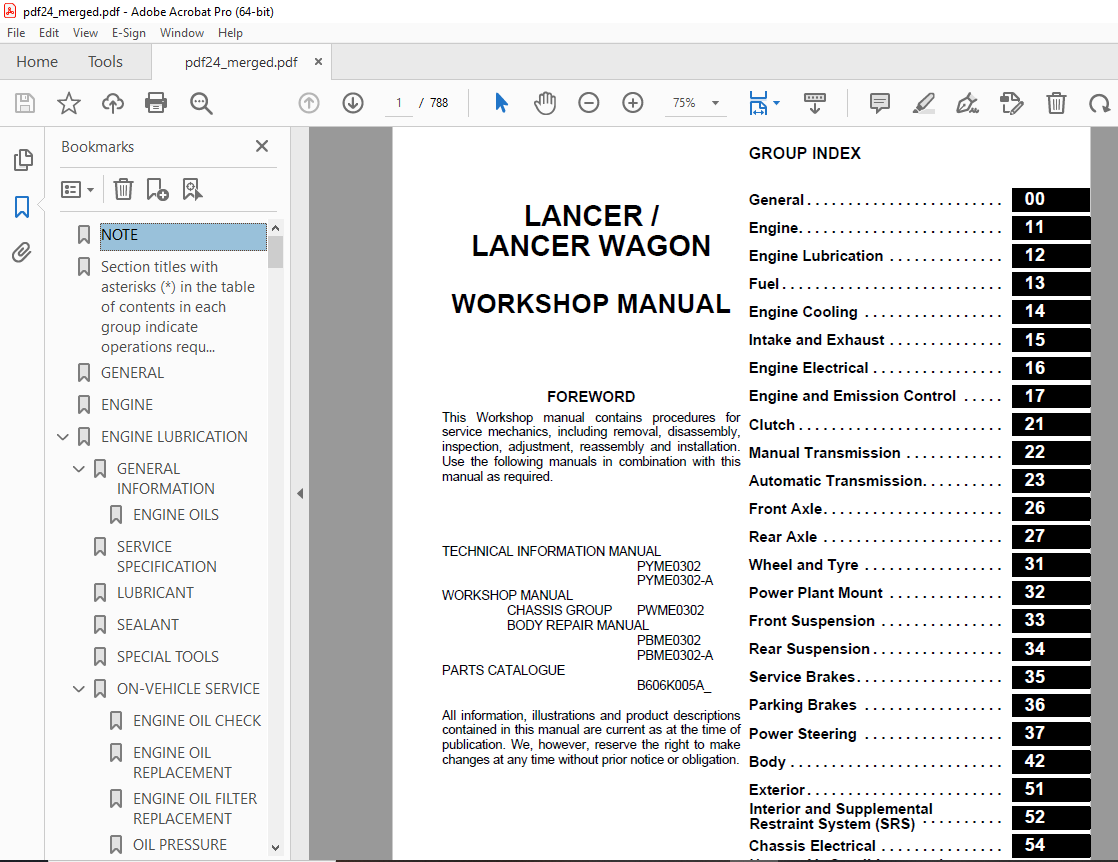
Task: Open fit page options dropdown arrow
Action: tap(776, 103)
